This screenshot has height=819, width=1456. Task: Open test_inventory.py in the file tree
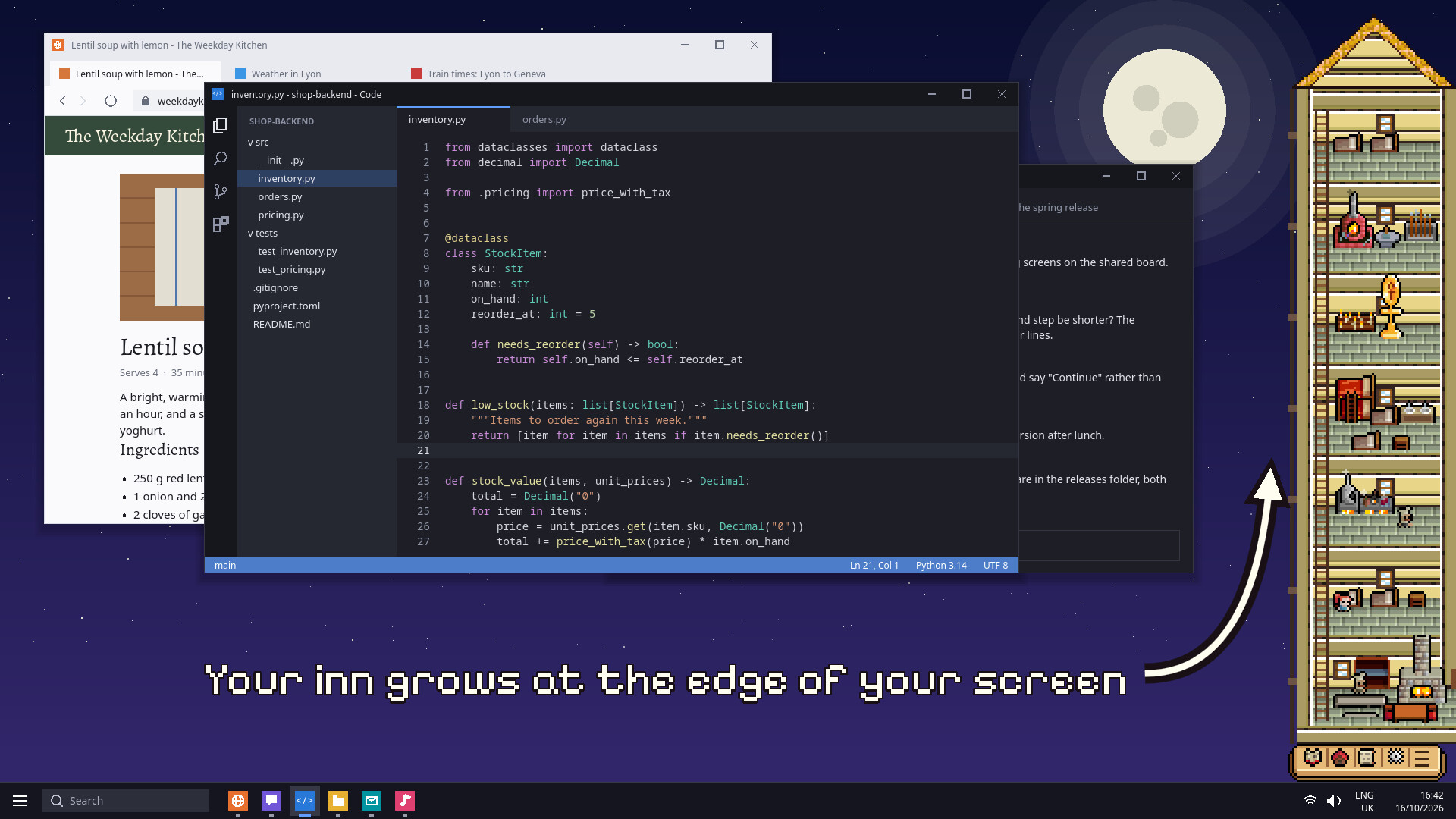(317, 252)
